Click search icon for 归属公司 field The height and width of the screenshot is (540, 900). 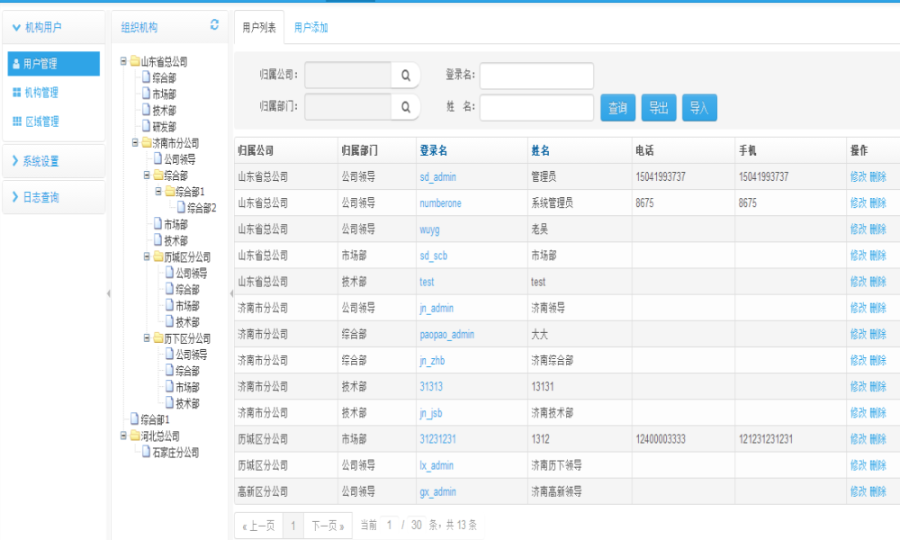pyautogui.click(x=406, y=75)
